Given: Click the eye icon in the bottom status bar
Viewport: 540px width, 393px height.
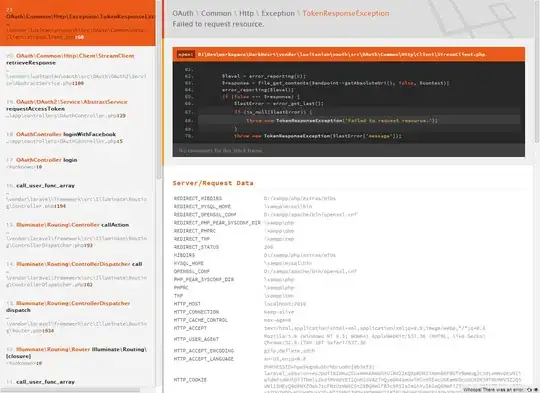Looking at the screenshot, I should click(x=530, y=390).
